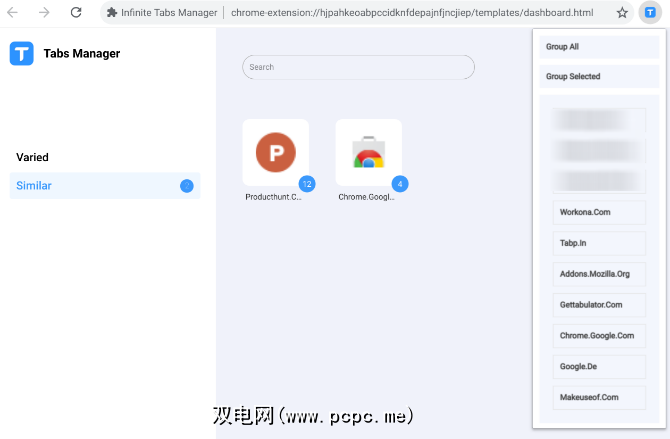670x439 pixels.
Task: Select the Varied category
Action: pyautogui.click(x=32, y=157)
